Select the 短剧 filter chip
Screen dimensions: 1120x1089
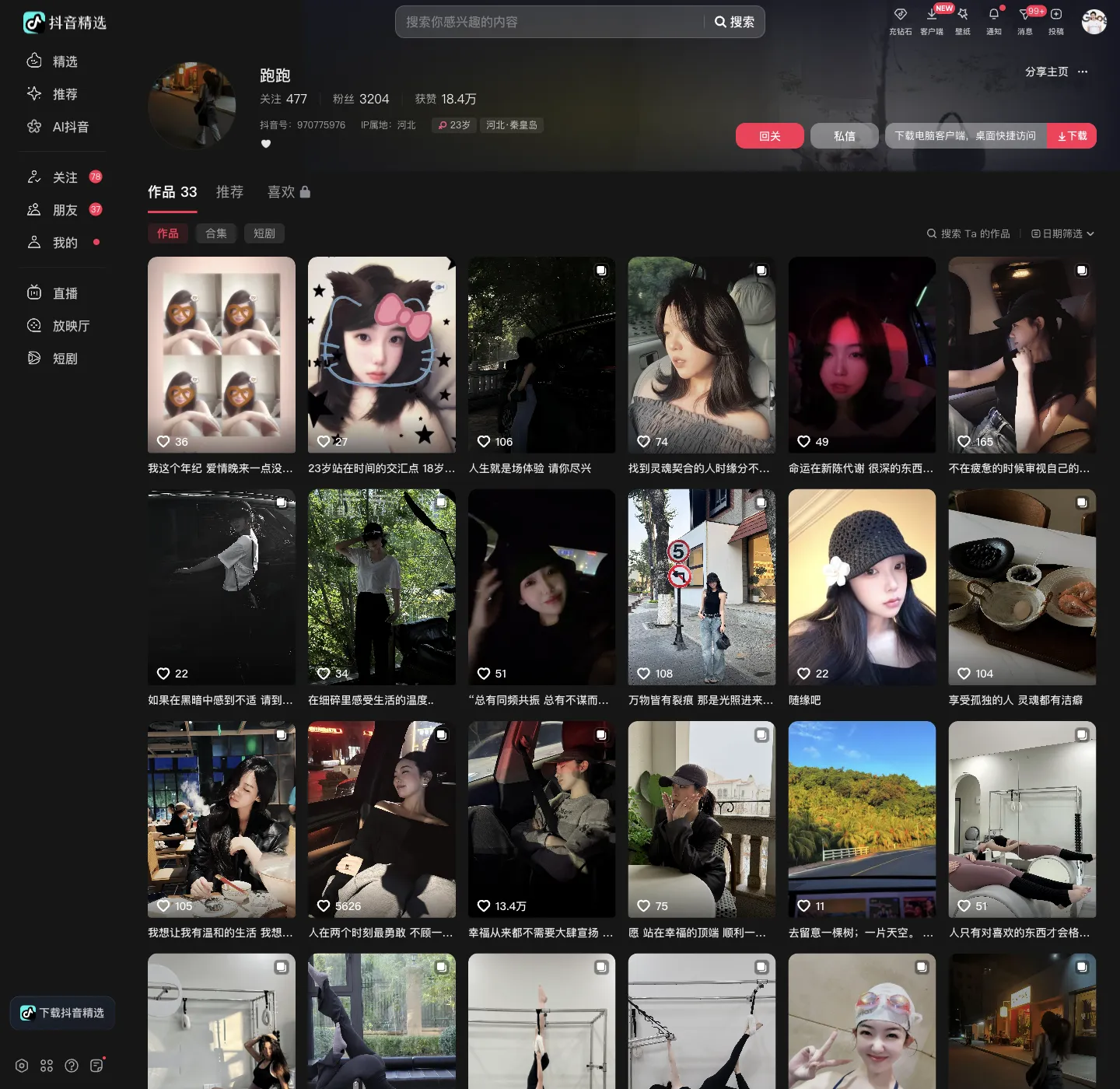tap(264, 233)
